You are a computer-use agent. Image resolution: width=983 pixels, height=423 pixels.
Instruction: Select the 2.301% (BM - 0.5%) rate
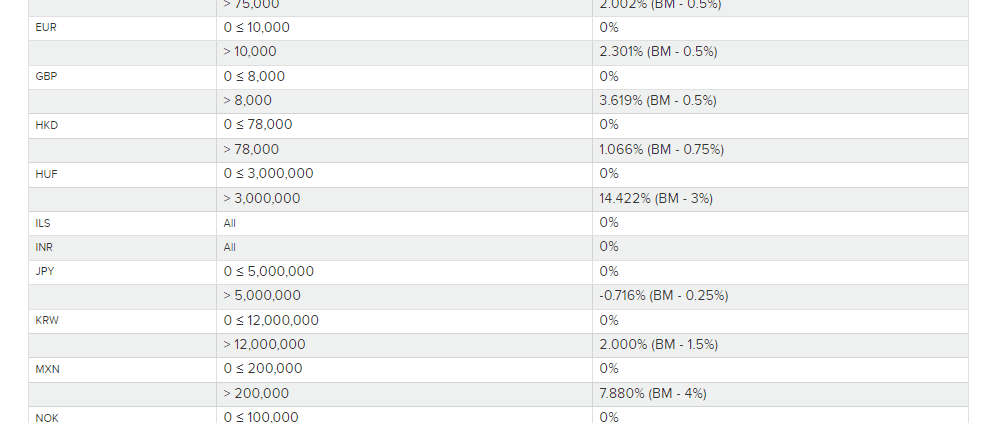click(x=658, y=52)
